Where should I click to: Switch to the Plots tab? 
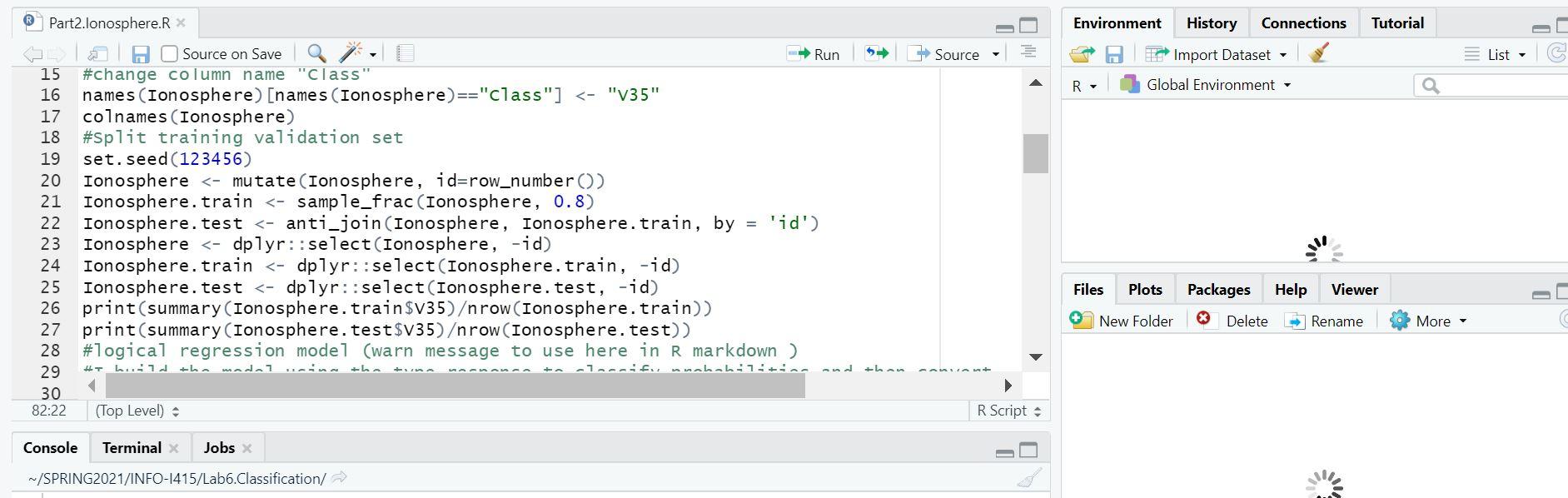(1145, 290)
